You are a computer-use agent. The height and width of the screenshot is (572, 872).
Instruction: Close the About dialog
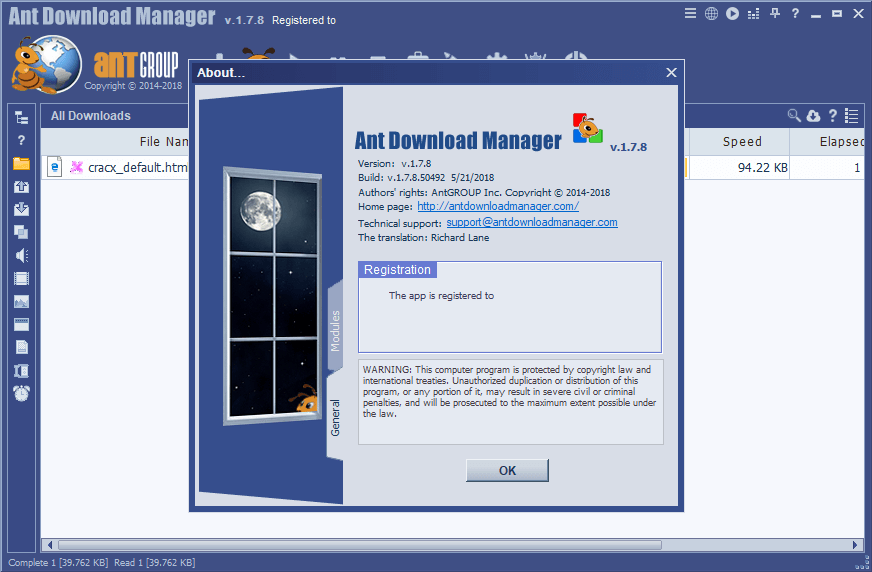pos(671,73)
